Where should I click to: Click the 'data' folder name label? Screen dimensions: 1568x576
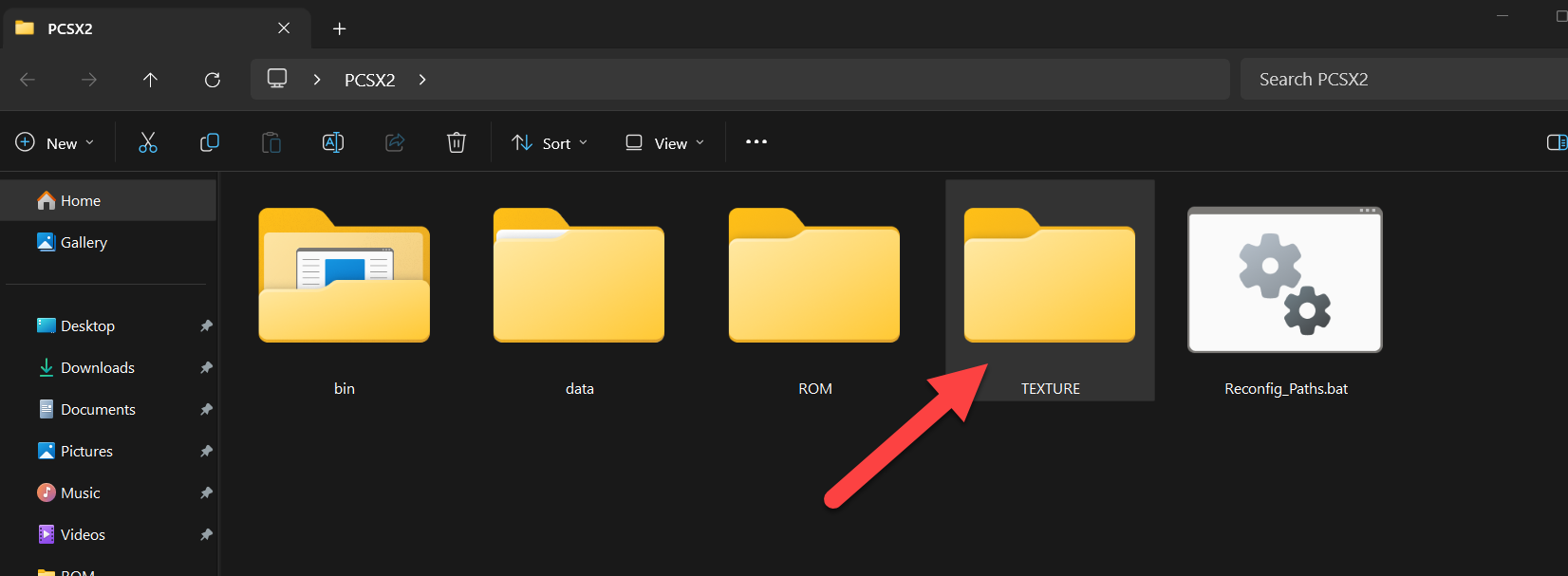580,388
